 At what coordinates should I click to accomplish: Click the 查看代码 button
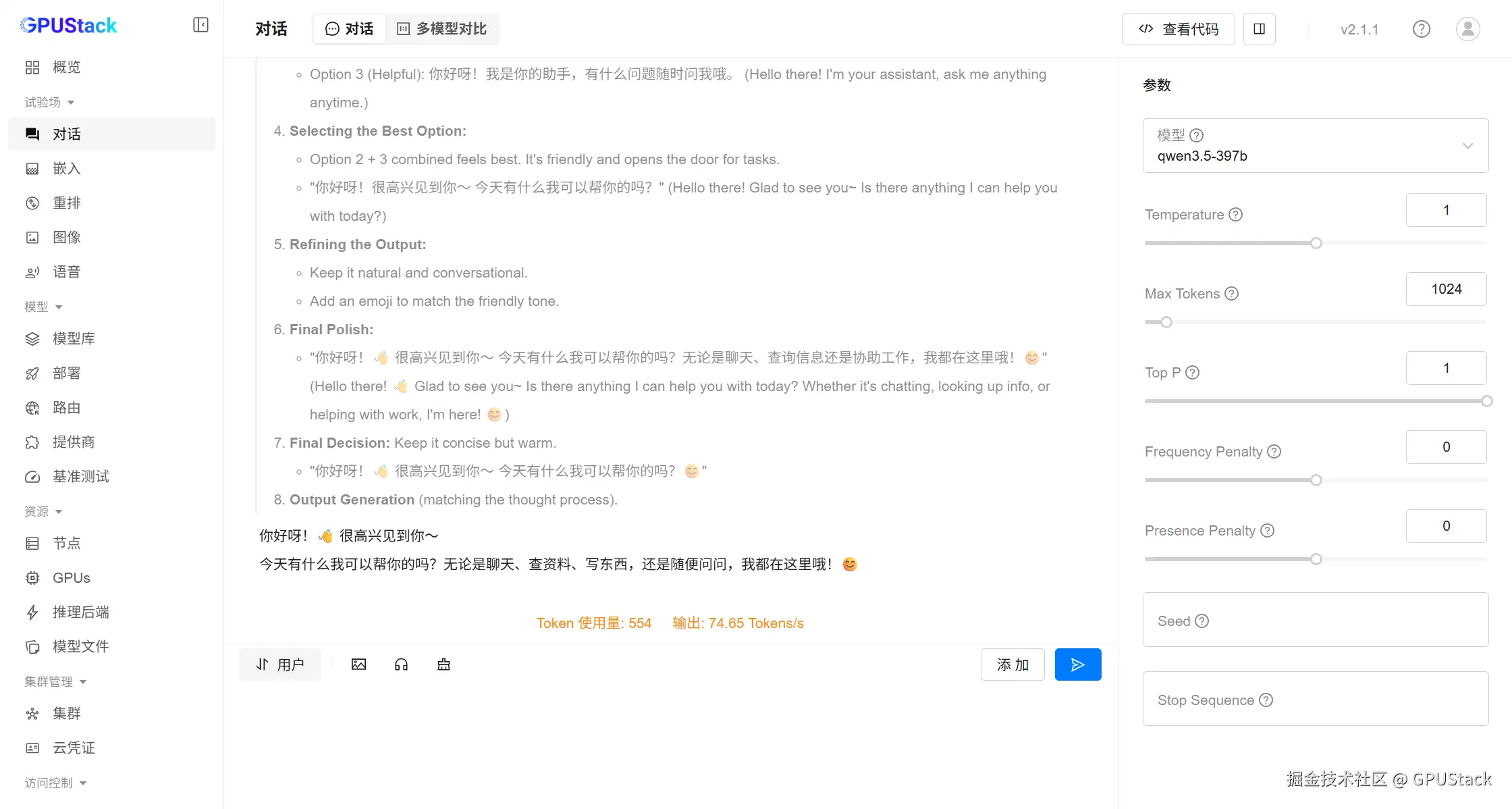tap(1179, 29)
